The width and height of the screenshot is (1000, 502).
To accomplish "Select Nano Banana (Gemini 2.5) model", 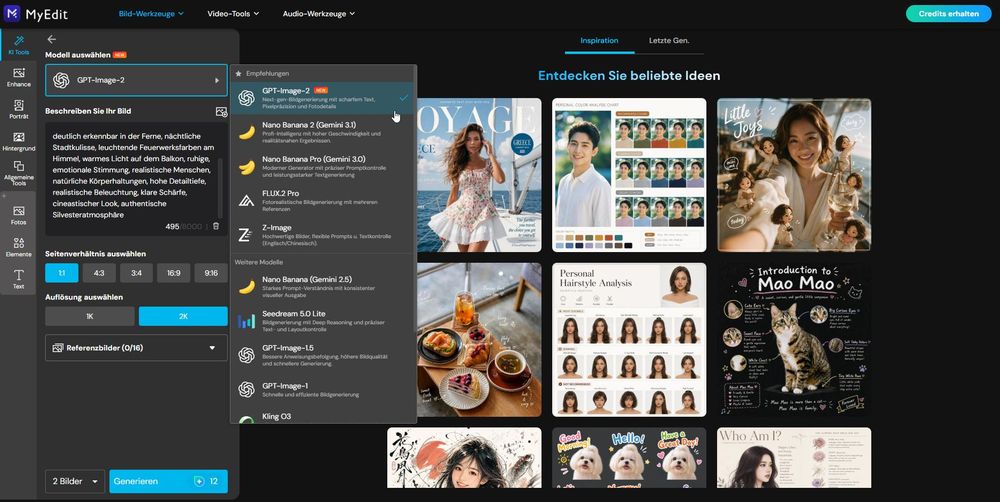I will (323, 287).
